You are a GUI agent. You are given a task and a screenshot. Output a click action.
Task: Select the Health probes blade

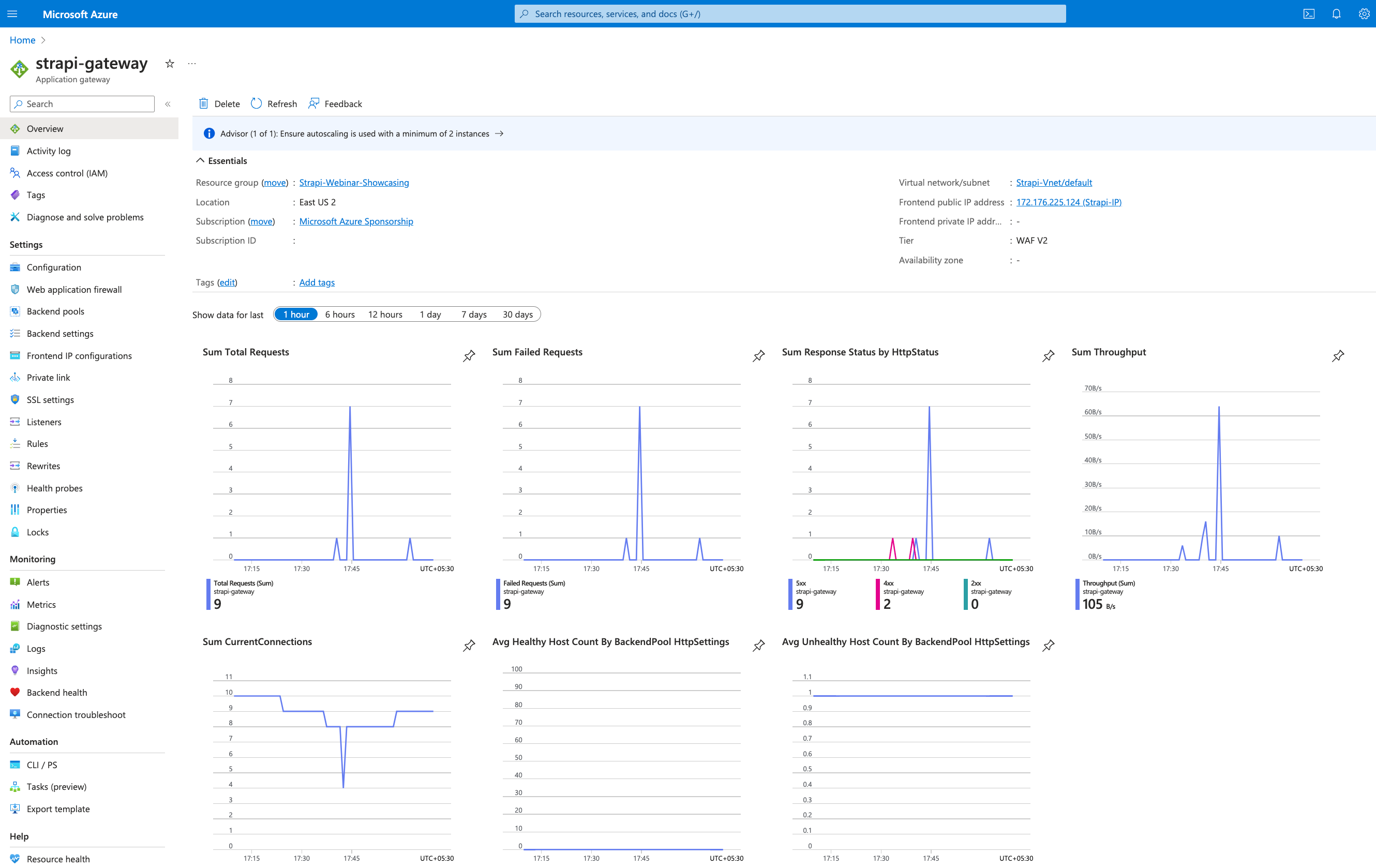tap(54, 487)
